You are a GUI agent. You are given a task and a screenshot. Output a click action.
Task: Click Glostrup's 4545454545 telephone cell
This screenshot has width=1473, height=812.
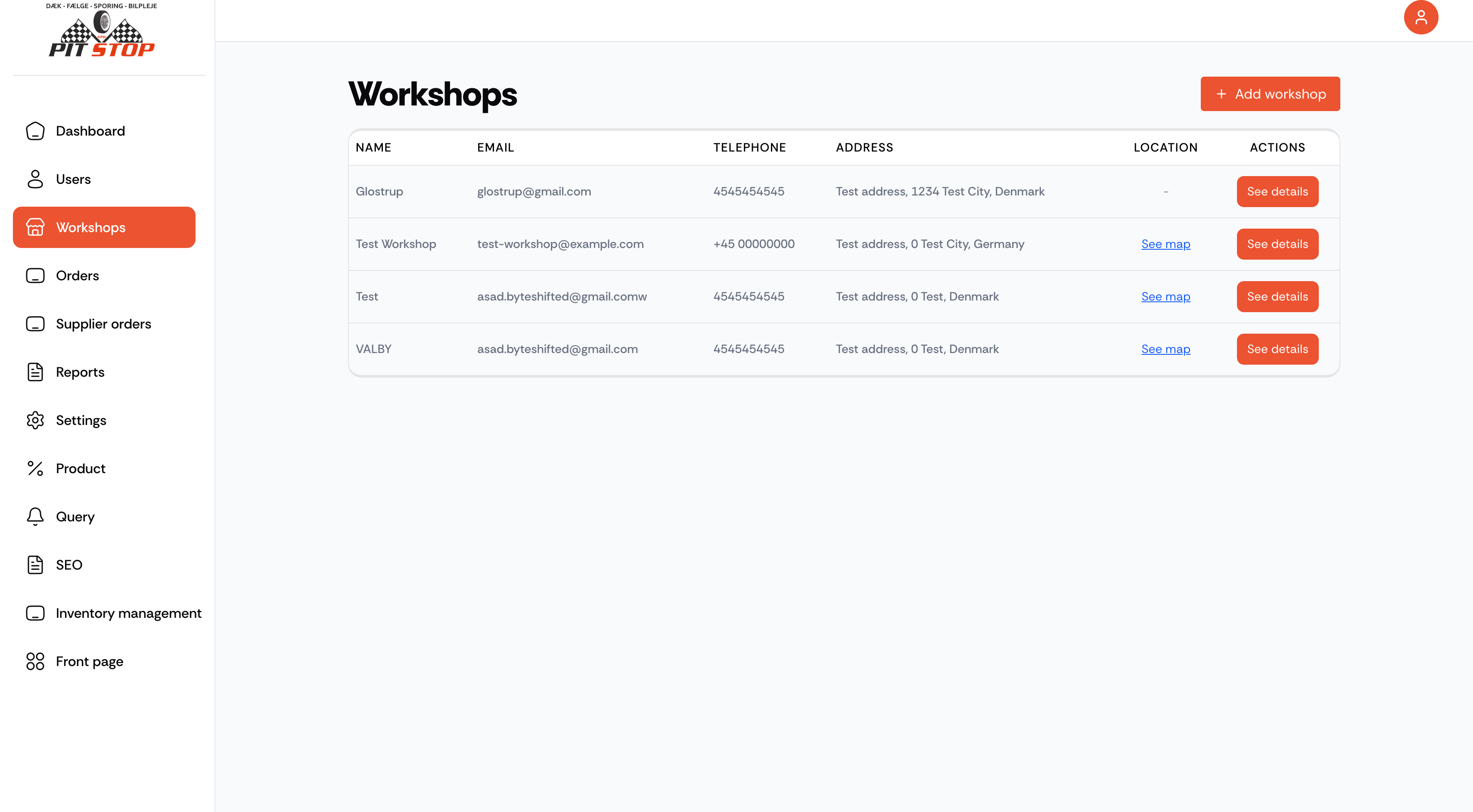coord(749,192)
